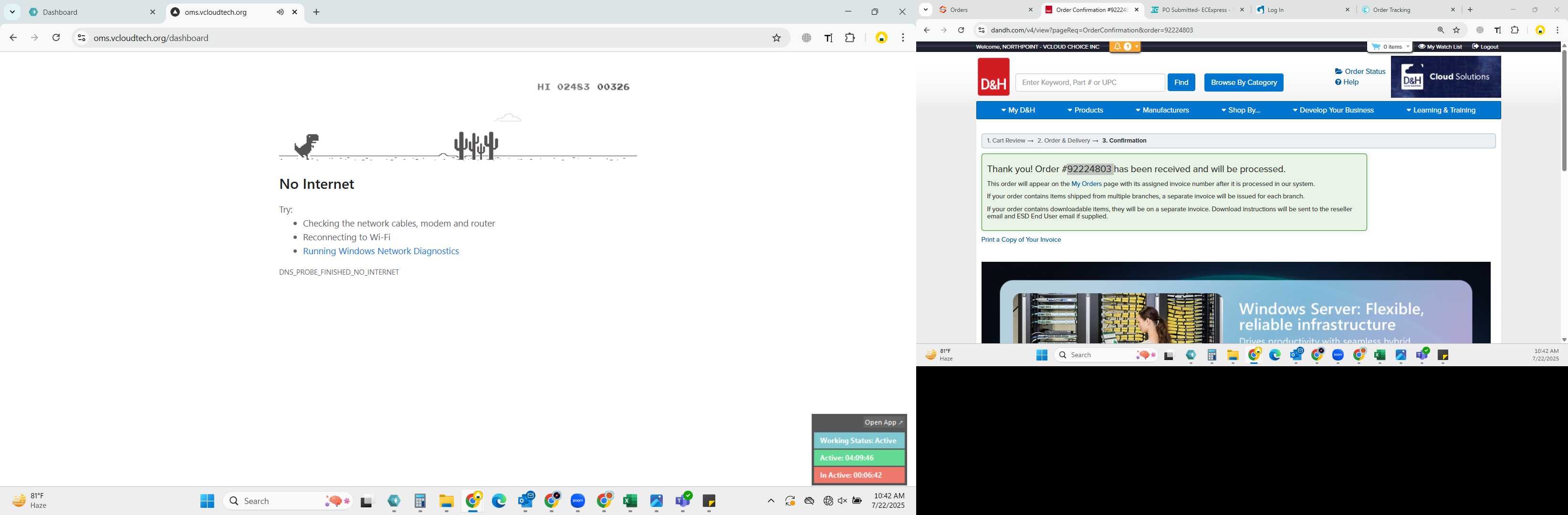Switch to the Dashboard tab
1568x515 pixels.
[x=91, y=12]
